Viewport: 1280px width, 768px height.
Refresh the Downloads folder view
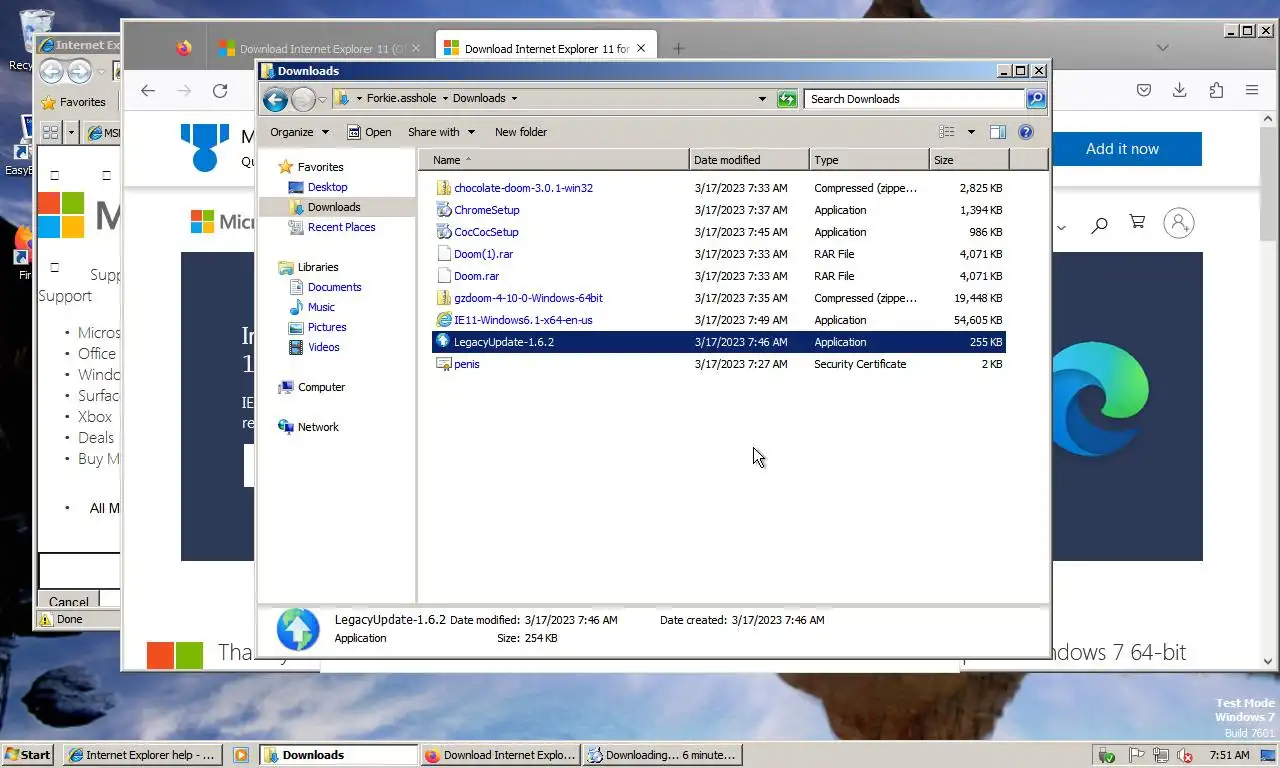(x=787, y=99)
